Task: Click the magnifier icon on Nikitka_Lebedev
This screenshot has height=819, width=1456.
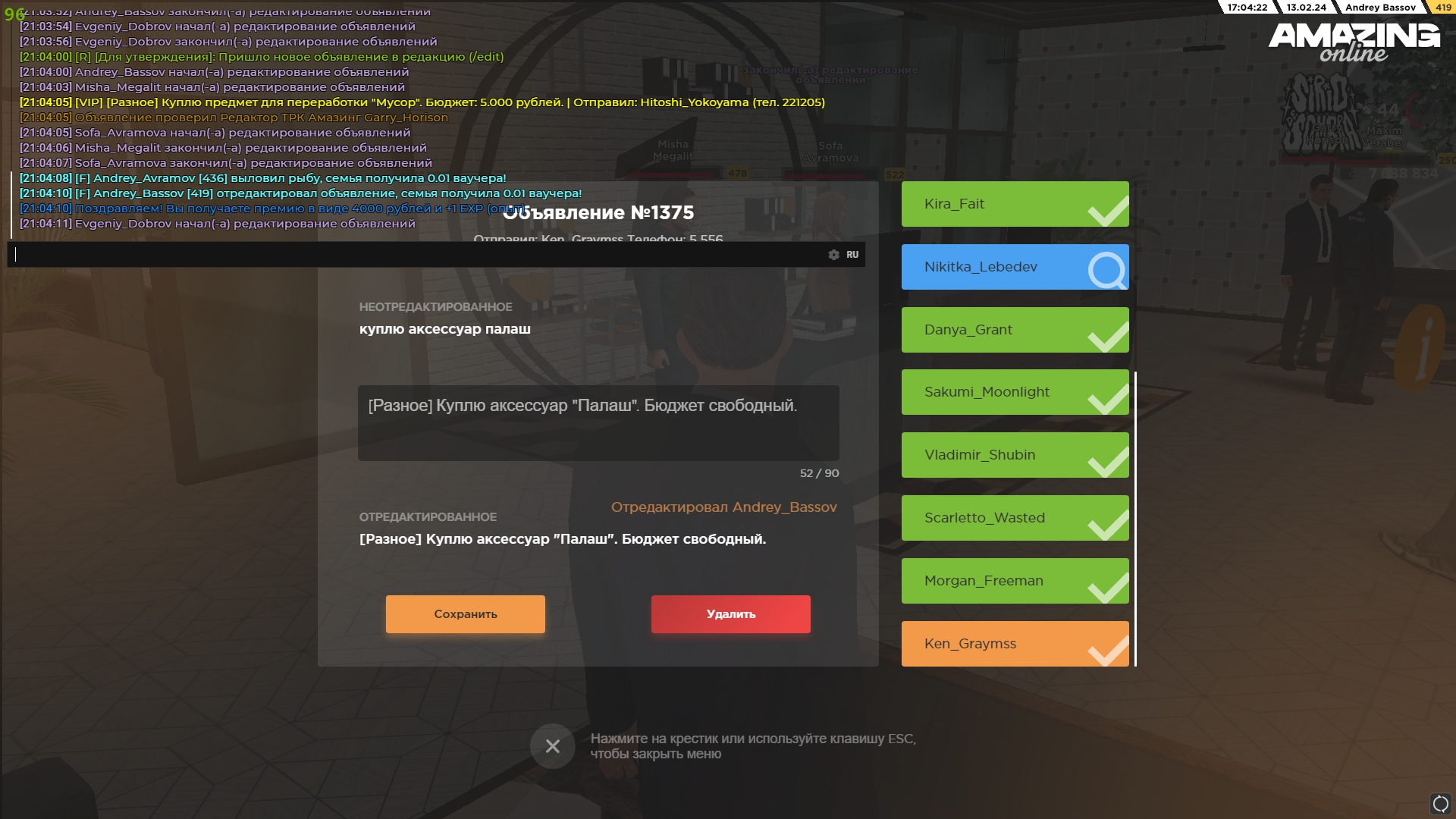Action: 1107,269
